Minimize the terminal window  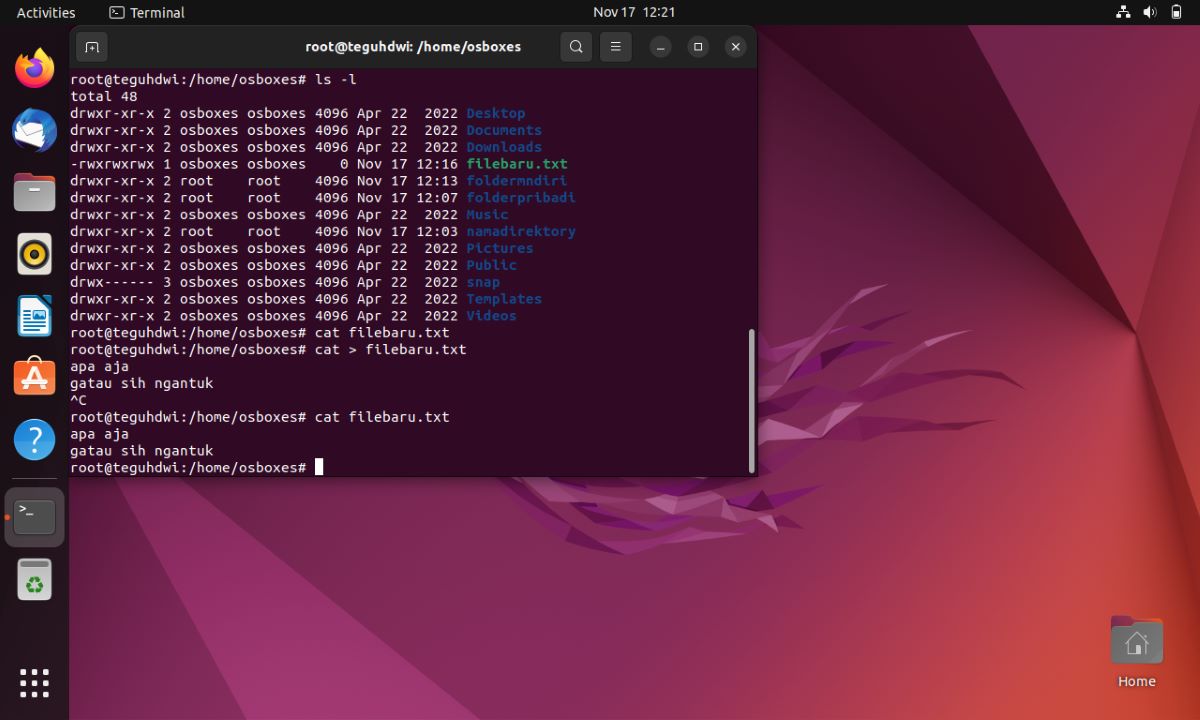pos(660,47)
